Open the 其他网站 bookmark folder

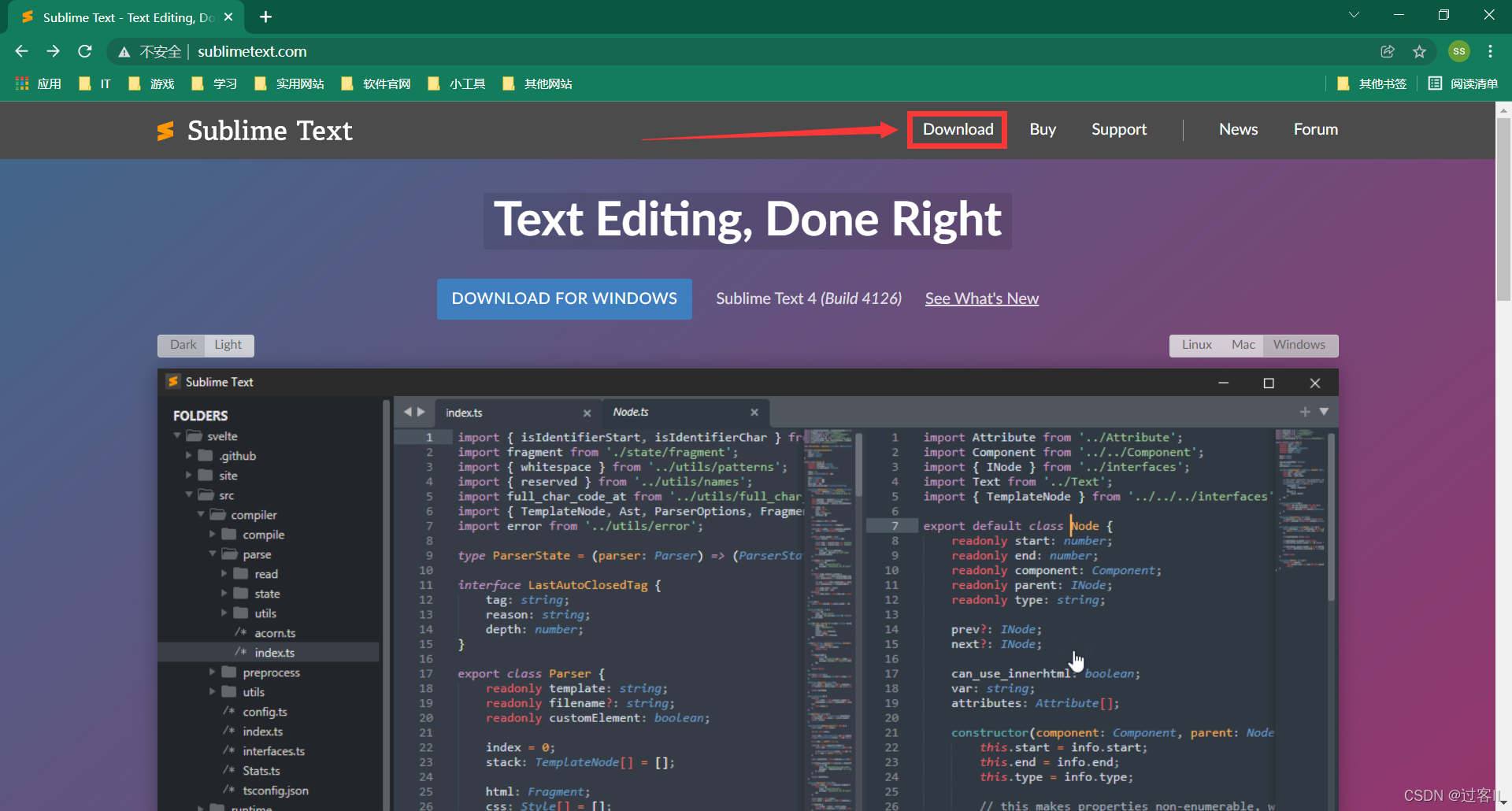pos(537,83)
